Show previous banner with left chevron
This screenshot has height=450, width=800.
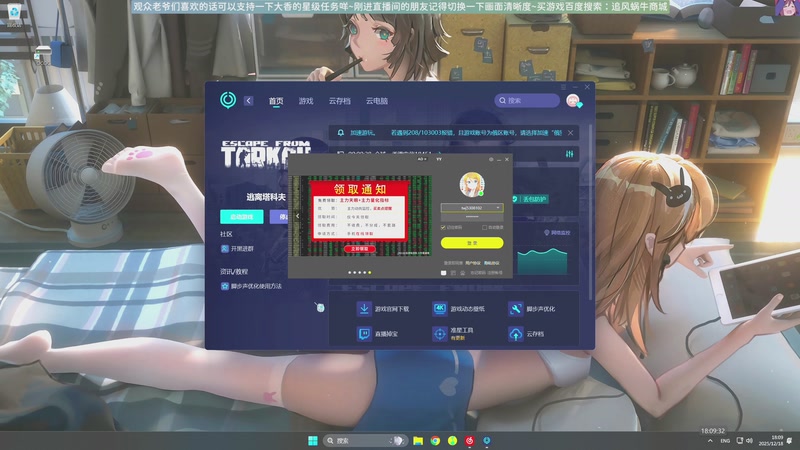click(x=297, y=216)
